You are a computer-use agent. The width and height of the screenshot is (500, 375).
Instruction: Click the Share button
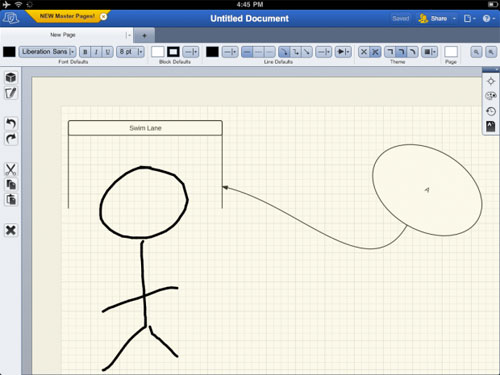coord(433,19)
